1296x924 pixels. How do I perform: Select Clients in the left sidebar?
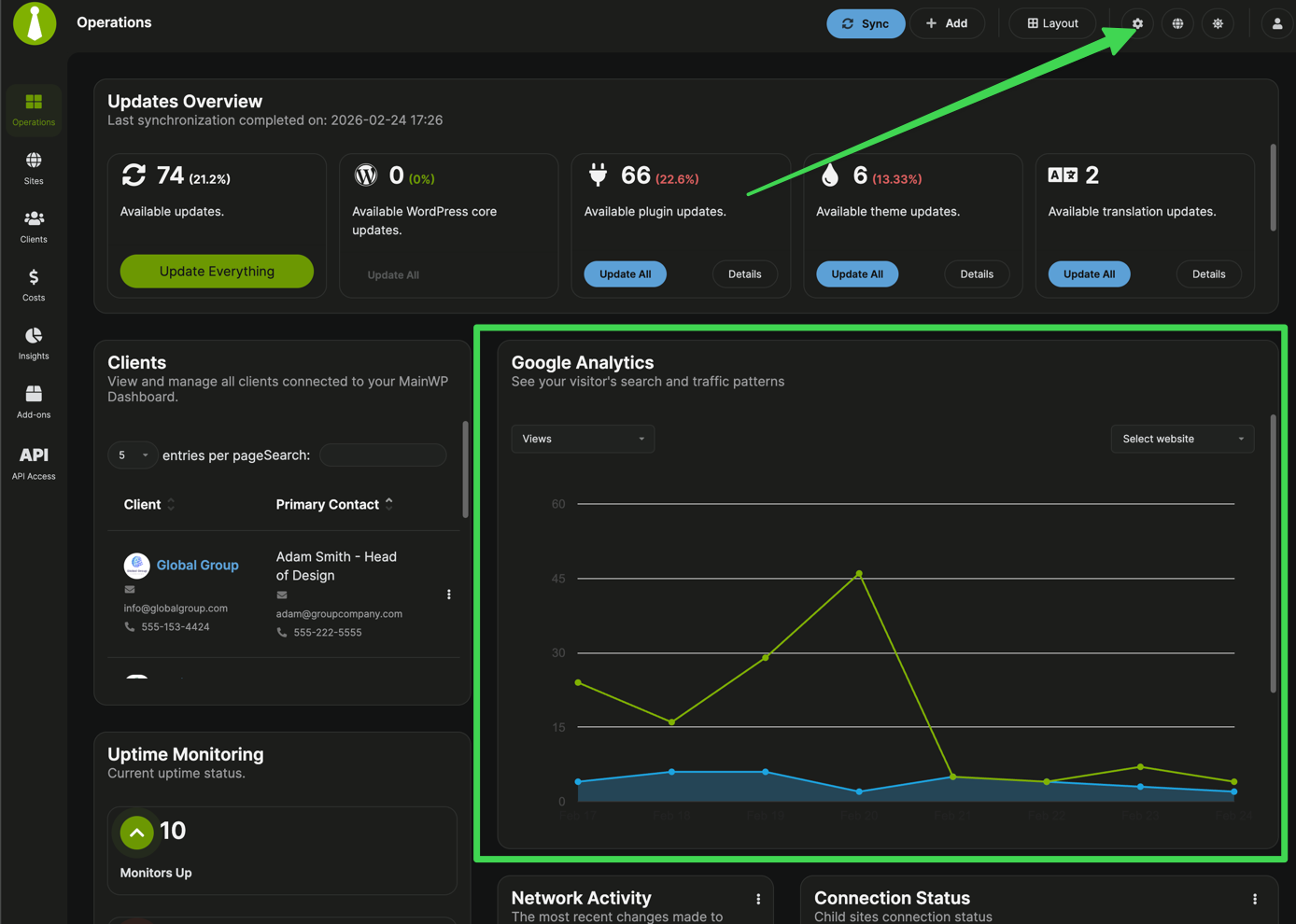coord(34,226)
